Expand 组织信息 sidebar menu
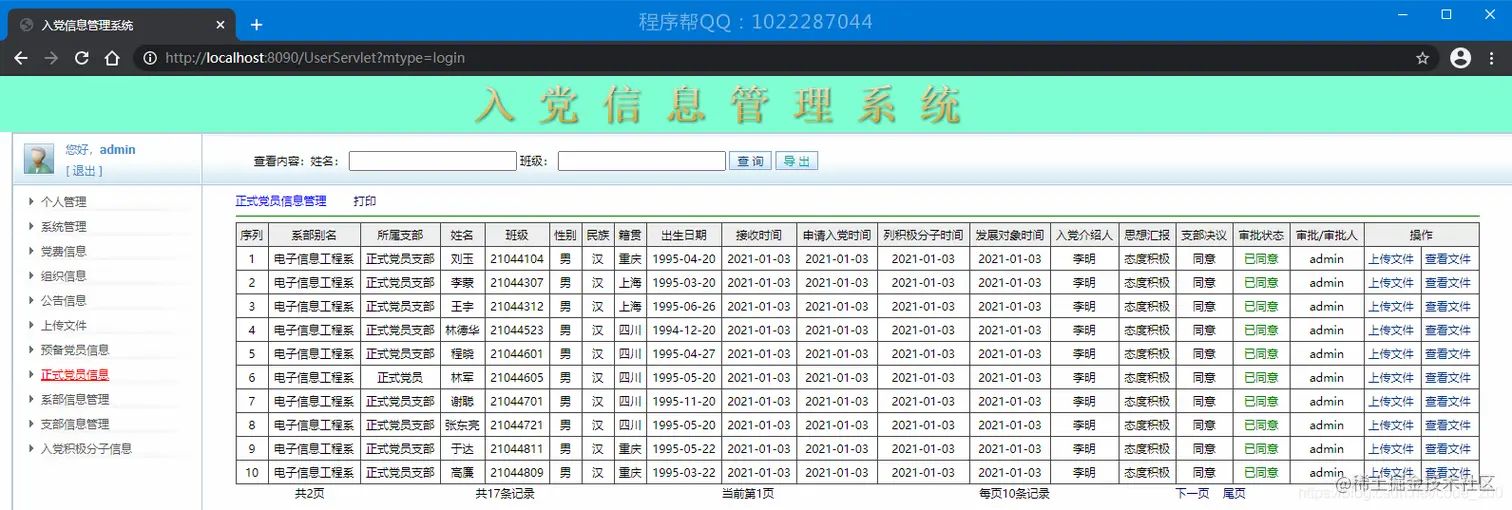This screenshot has width=1512, height=510. point(63,276)
